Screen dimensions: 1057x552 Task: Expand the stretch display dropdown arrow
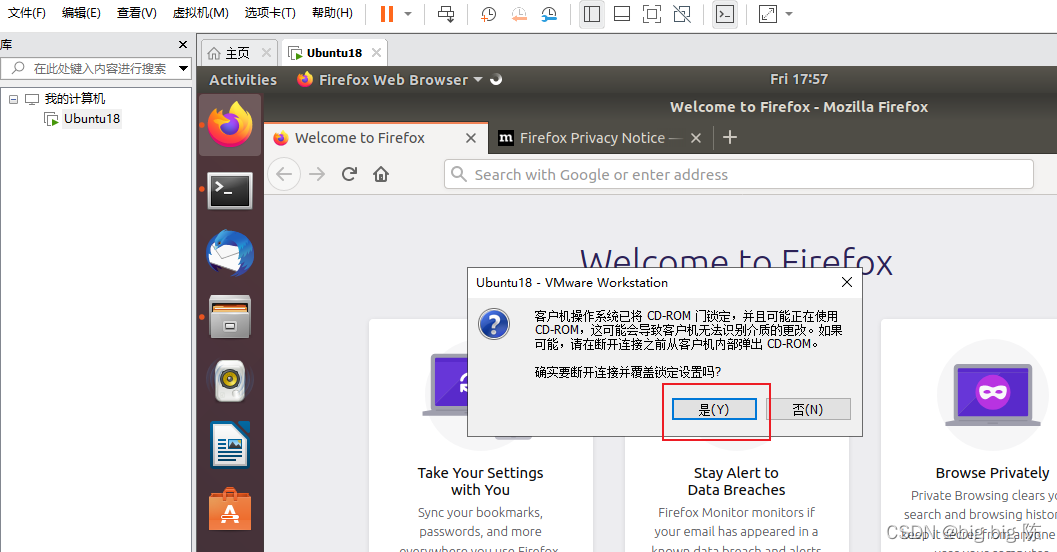tap(789, 13)
